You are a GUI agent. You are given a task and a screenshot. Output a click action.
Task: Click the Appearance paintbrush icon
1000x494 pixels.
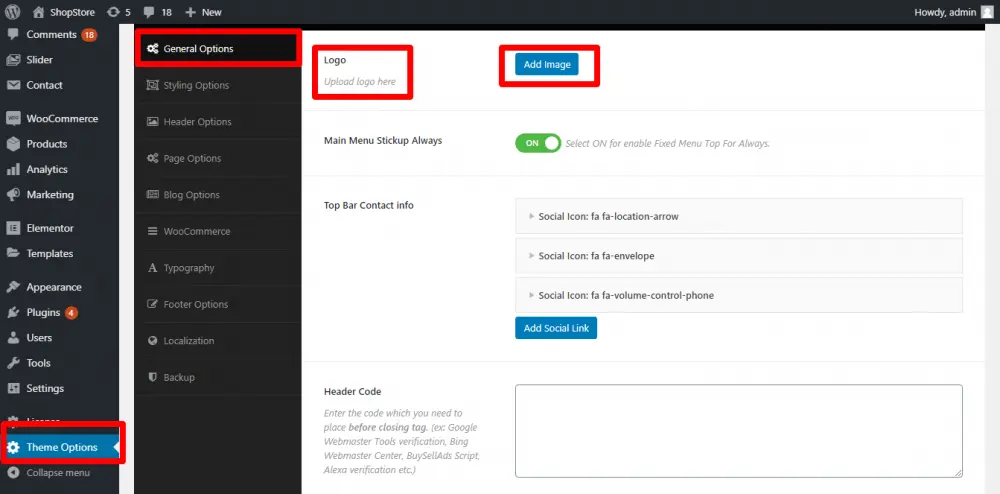(13, 287)
